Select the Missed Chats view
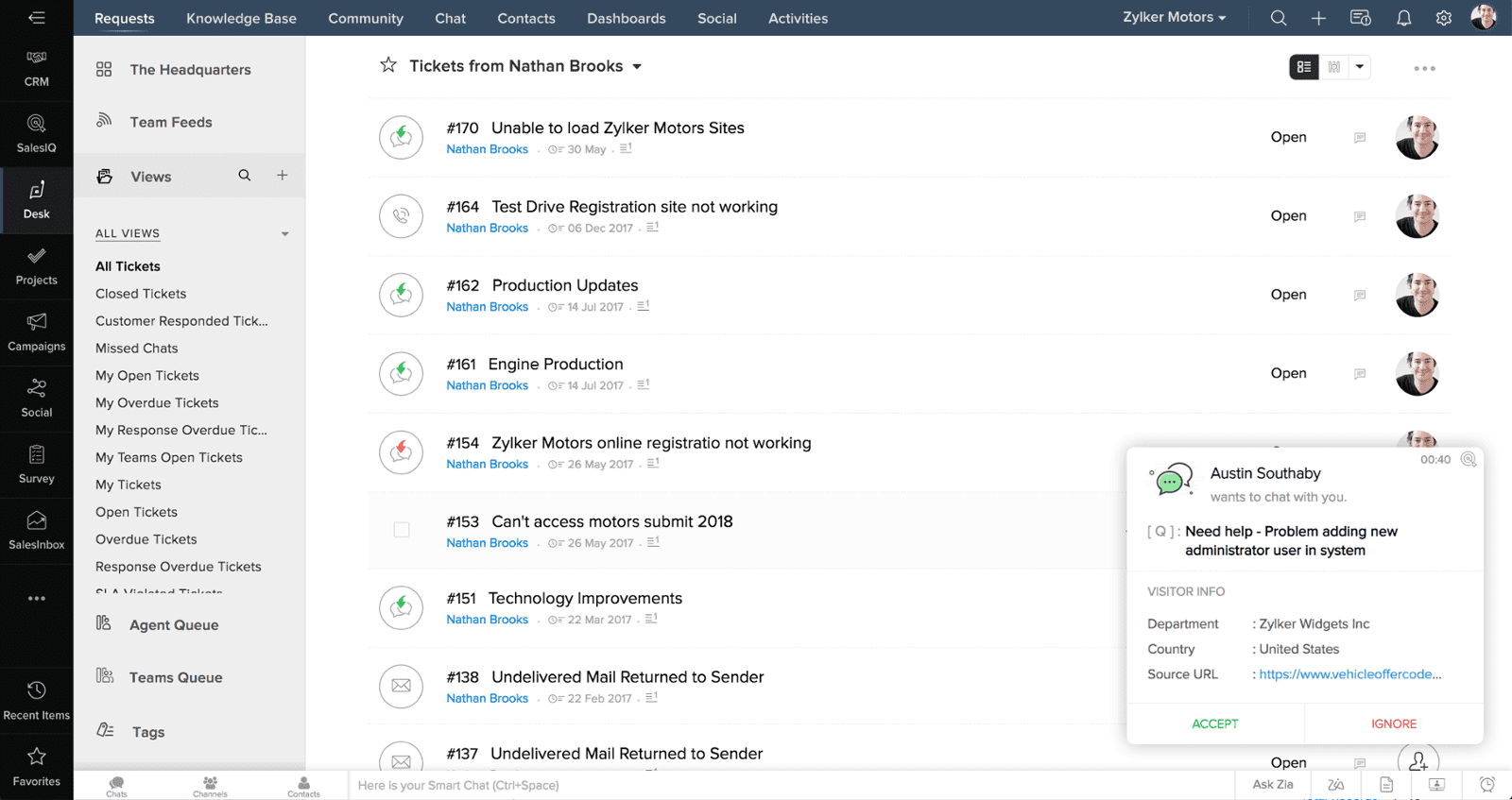Viewport: 1512px width, 800px height. tap(136, 349)
